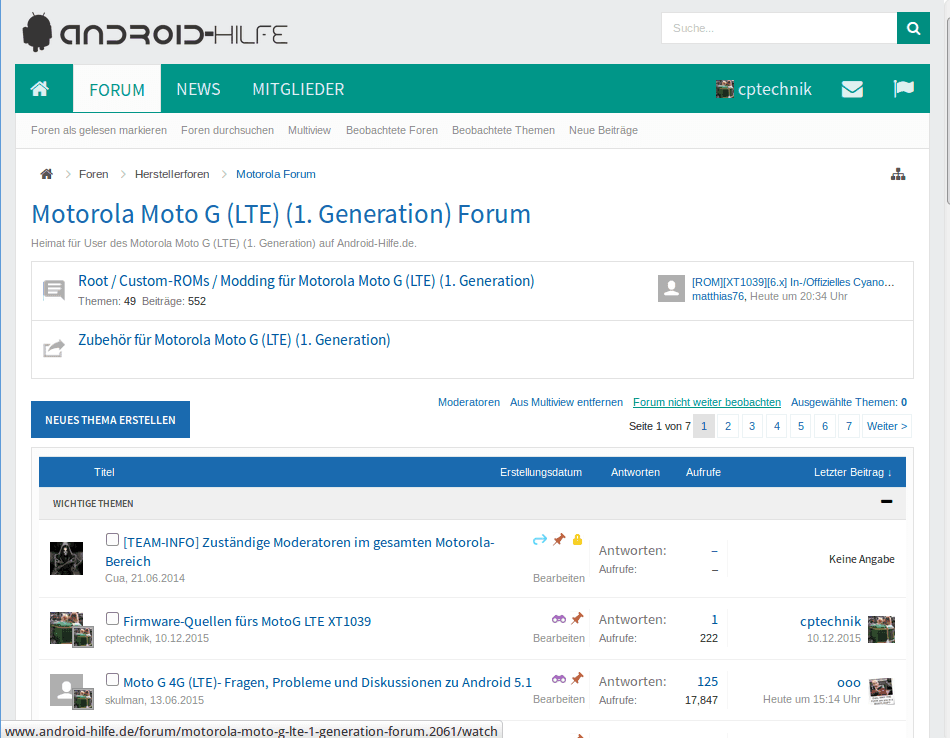950x738 pixels.
Task: Click Bearbeiten on Firmware-Quellen thread
Action: point(559,638)
